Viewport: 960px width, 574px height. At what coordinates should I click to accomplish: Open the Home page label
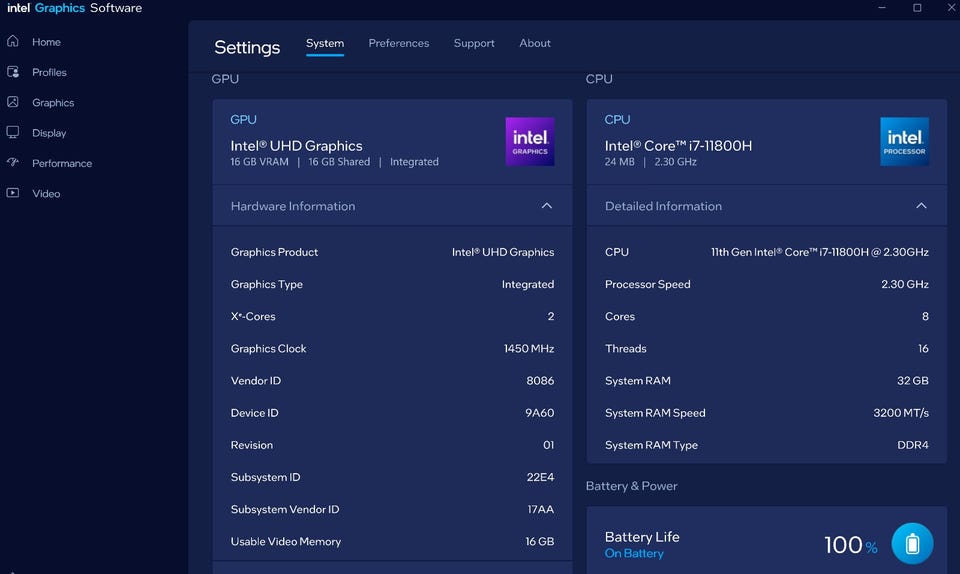coord(47,42)
